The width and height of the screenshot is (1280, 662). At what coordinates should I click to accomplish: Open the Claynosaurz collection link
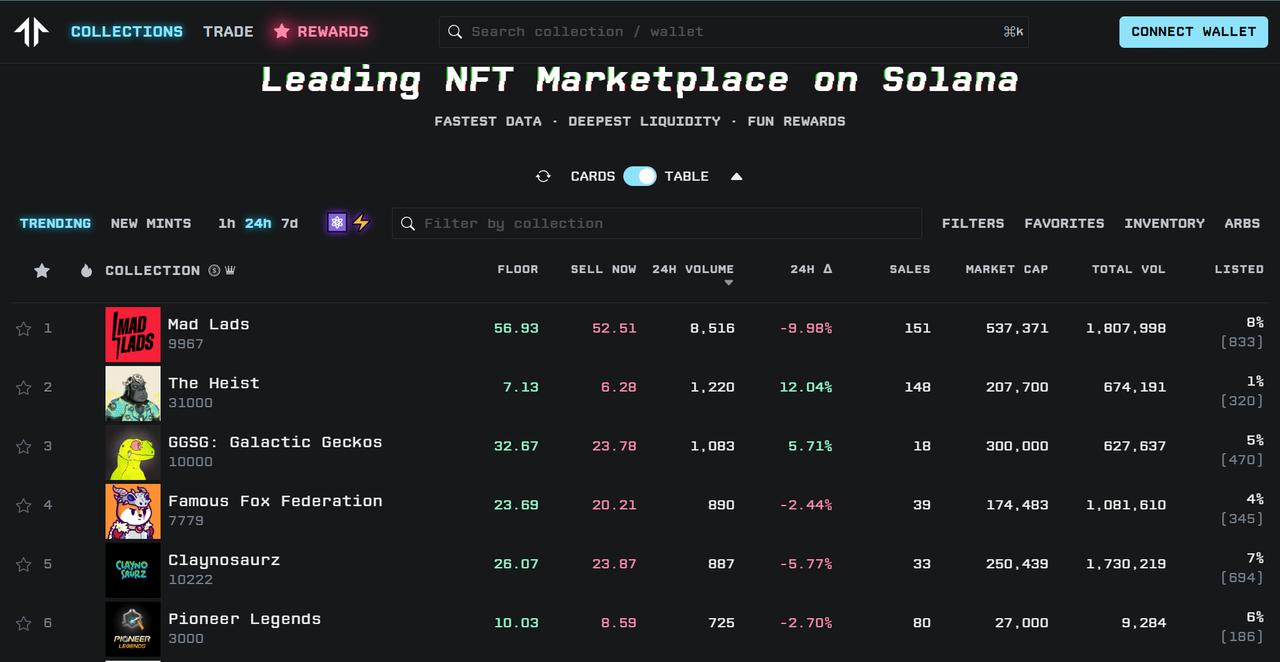coord(224,560)
